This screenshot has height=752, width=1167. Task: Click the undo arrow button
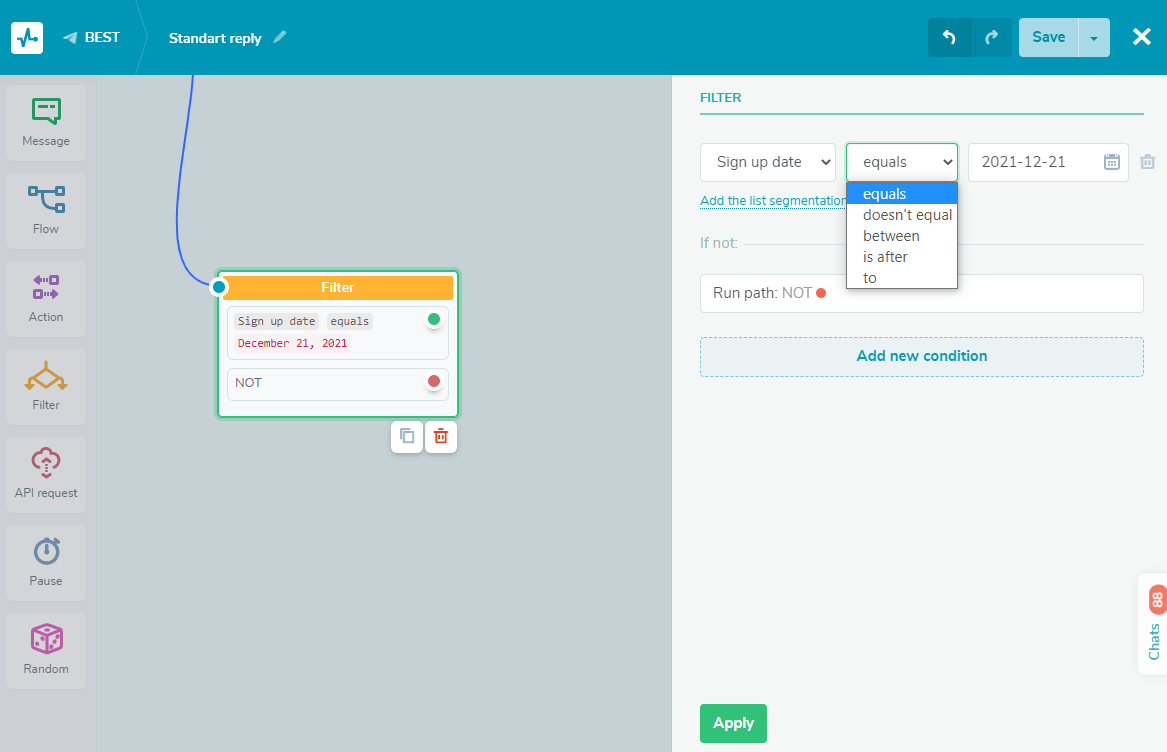(x=949, y=38)
